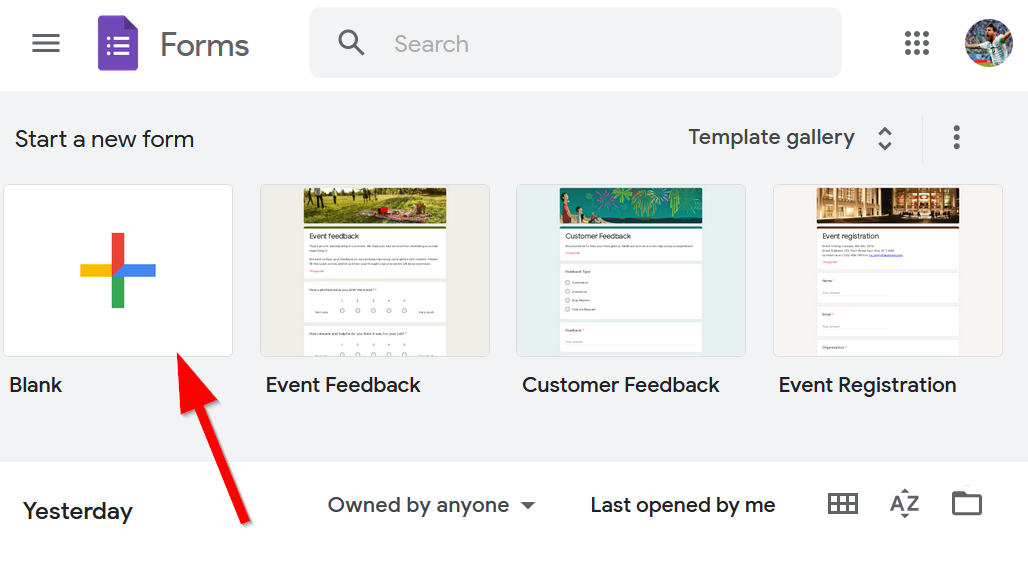The height and width of the screenshot is (570, 1028).
Task: Open A-Z sort options
Action: (x=904, y=504)
